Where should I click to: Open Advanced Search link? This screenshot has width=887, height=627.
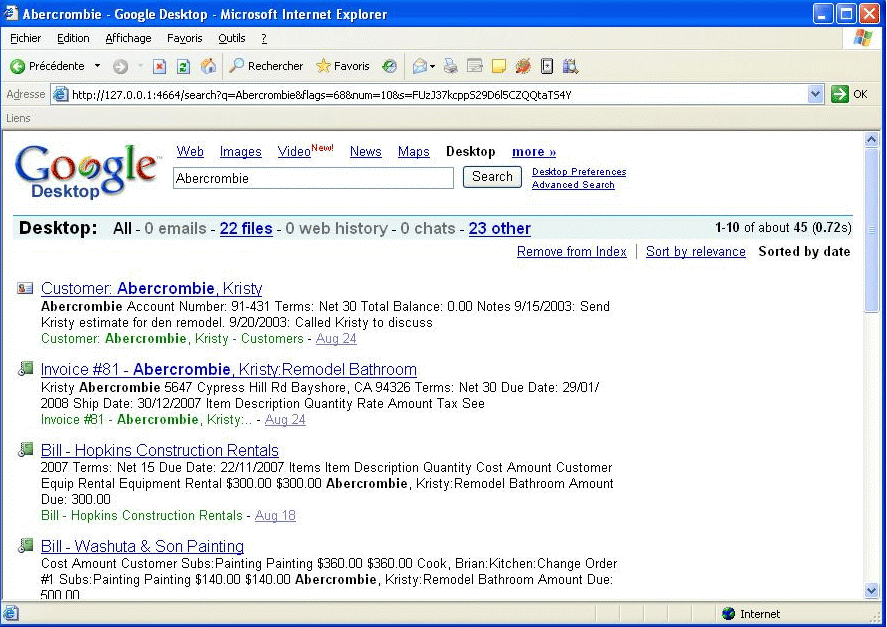(573, 184)
